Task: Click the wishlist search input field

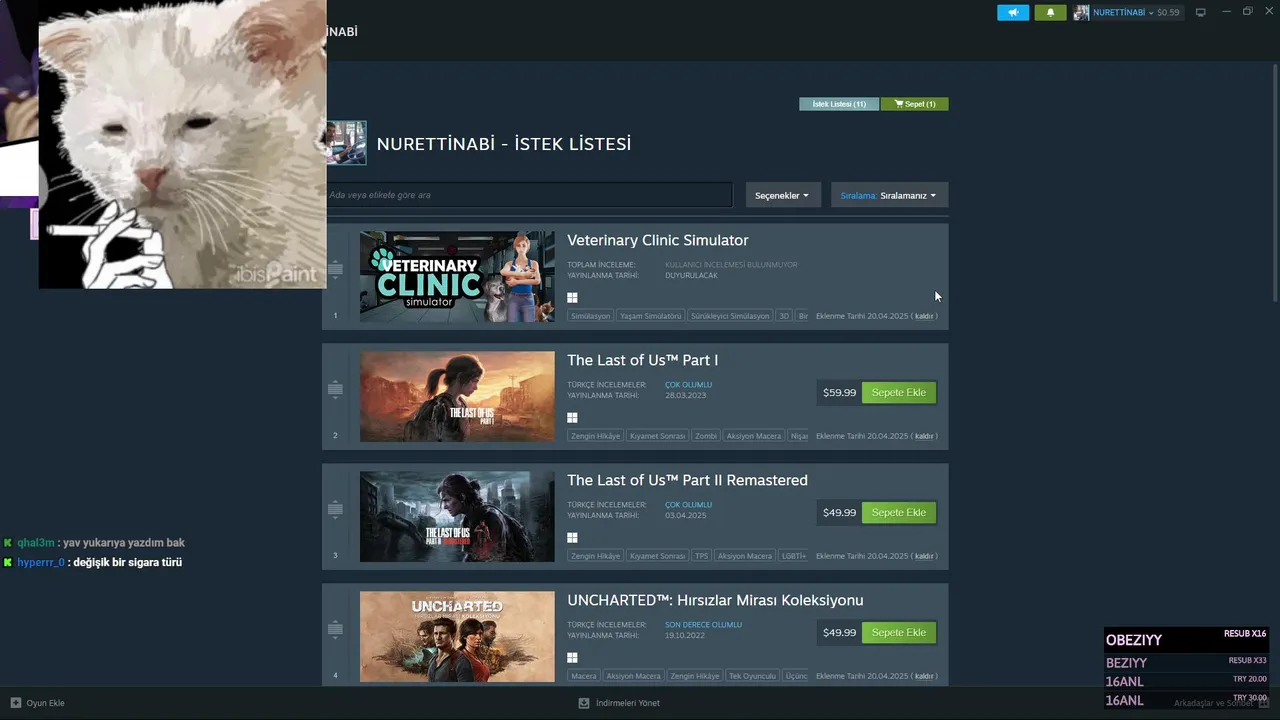Action: tap(528, 195)
